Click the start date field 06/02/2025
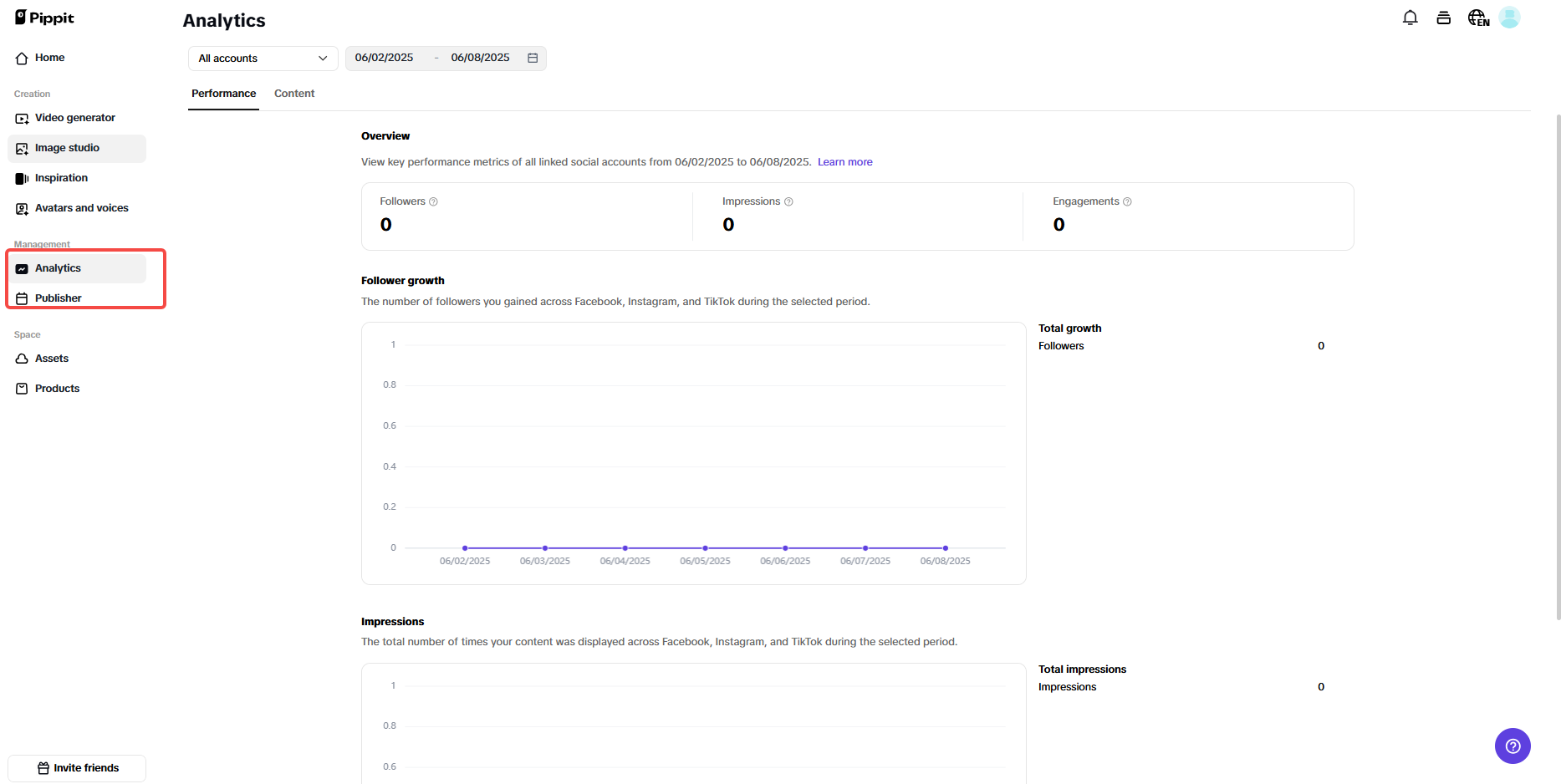This screenshot has width=1561, height=784. pyautogui.click(x=384, y=58)
